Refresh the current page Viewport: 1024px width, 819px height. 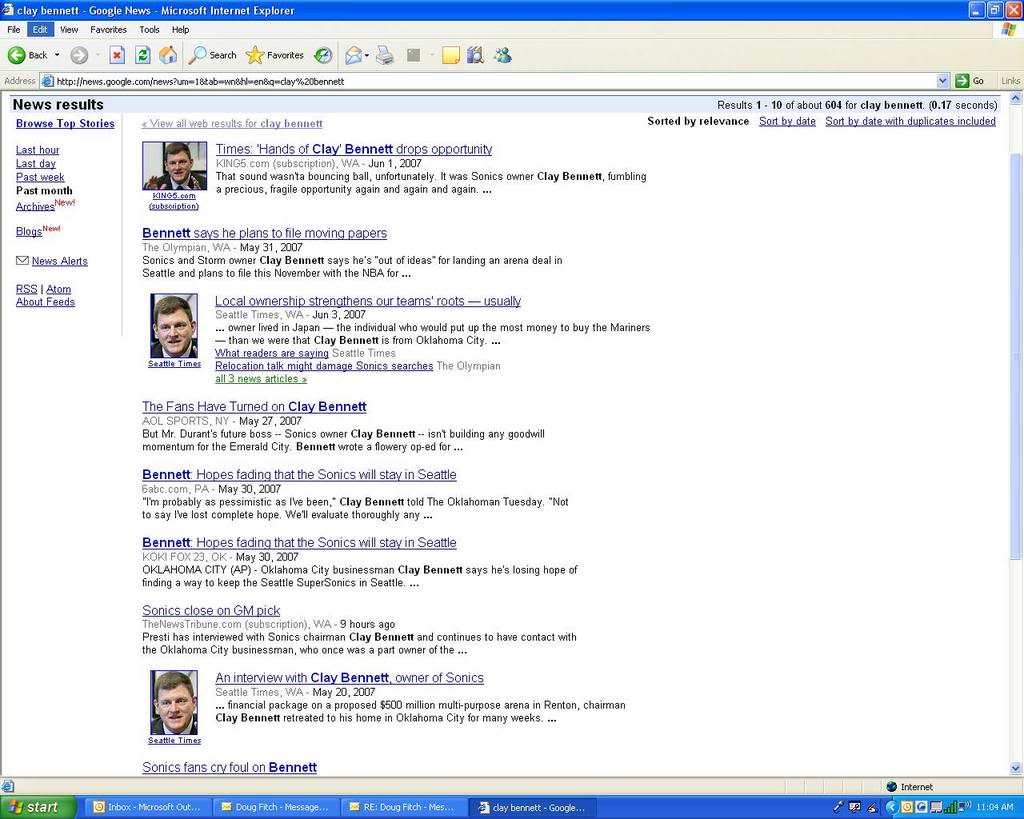pyautogui.click(x=143, y=55)
